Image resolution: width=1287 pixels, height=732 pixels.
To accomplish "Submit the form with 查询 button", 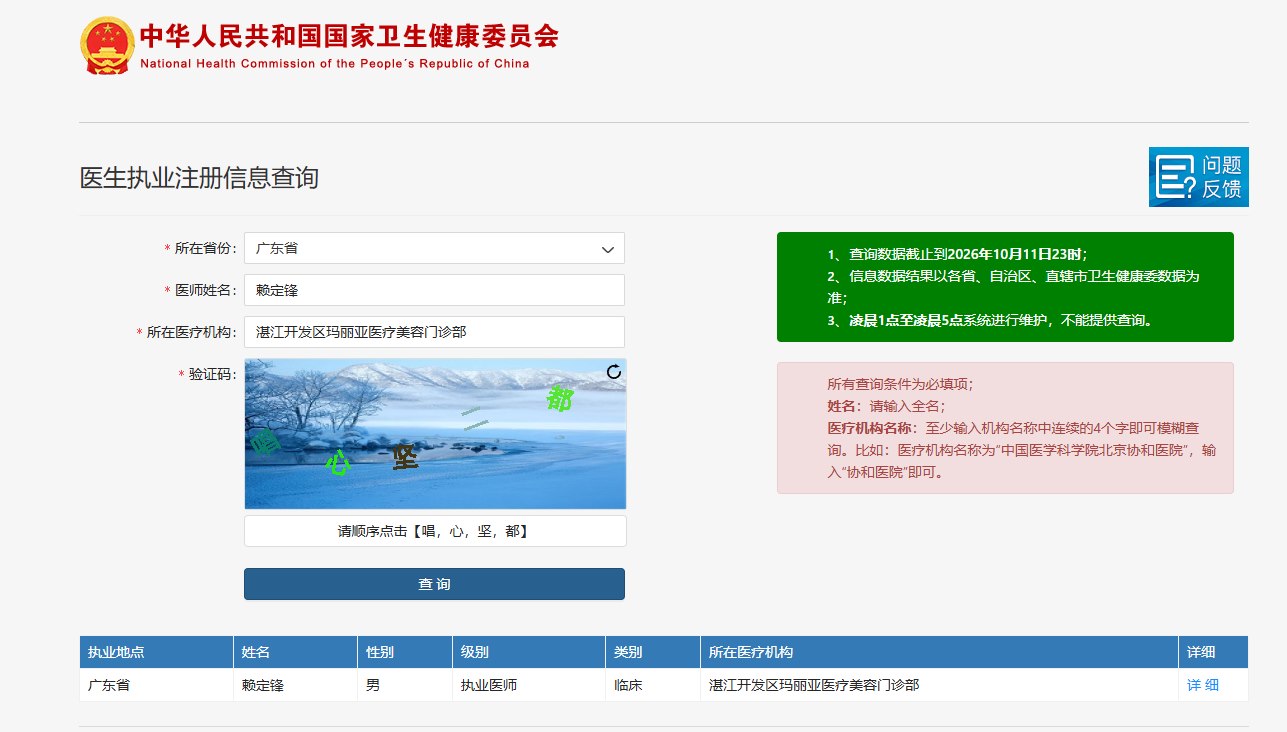I will pos(434,584).
